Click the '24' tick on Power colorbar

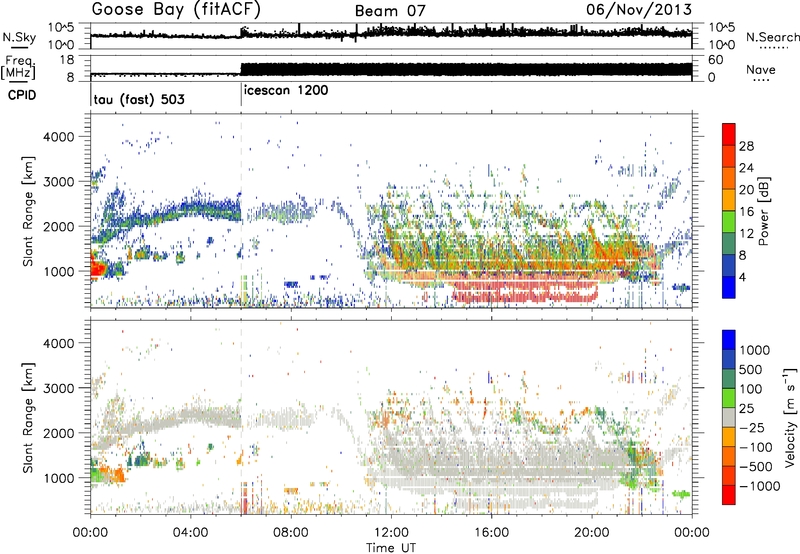tap(746, 168)
